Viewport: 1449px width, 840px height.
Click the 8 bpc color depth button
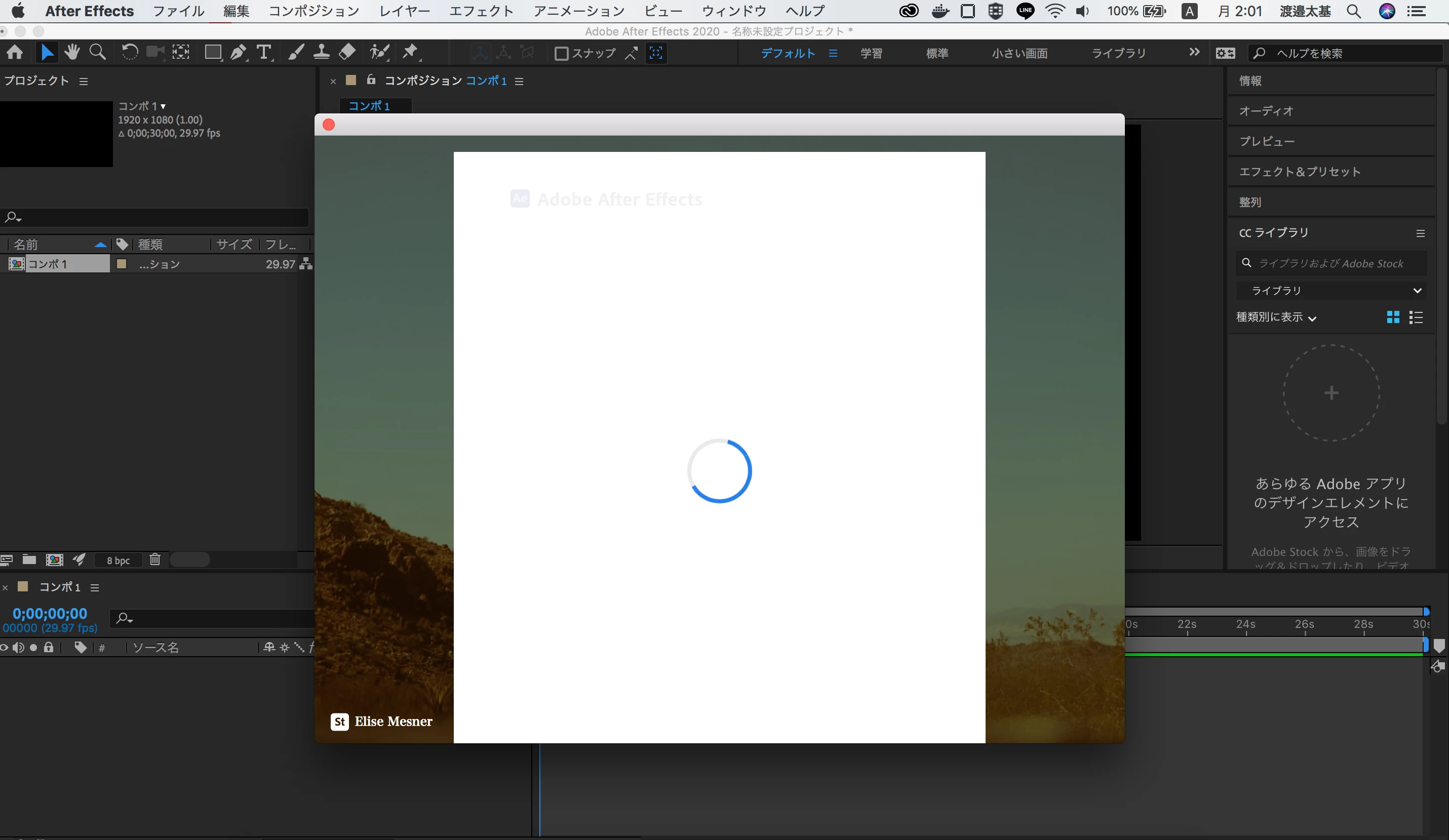pos(118,560)
